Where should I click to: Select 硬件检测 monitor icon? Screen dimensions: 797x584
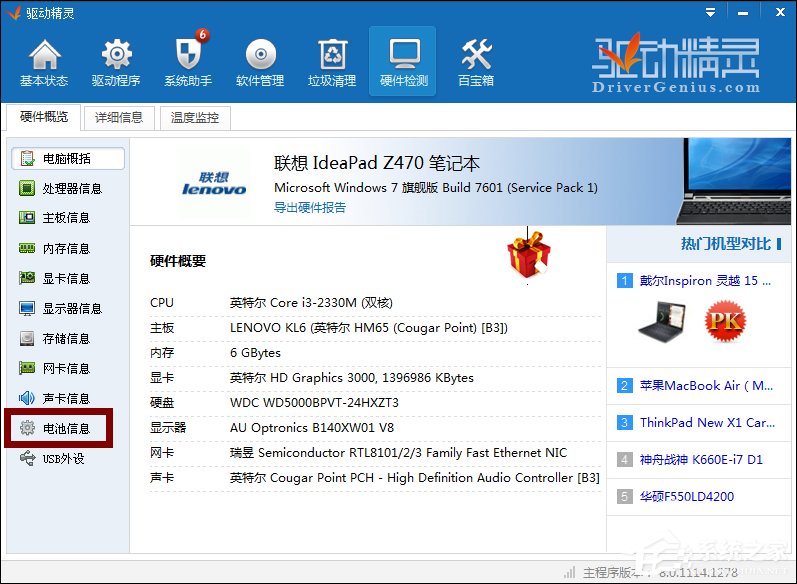[x=403, y=62]
